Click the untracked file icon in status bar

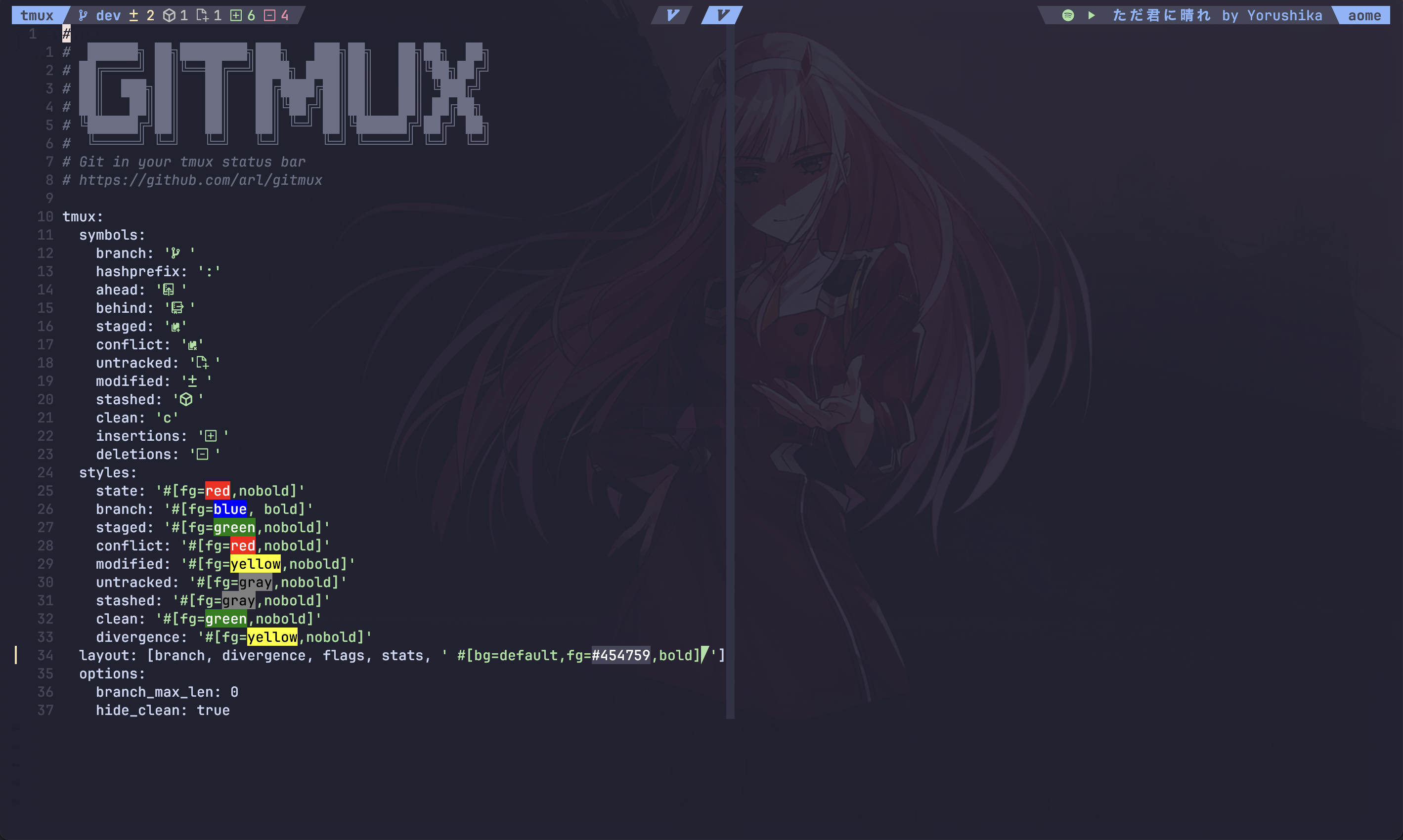[x=202, y=15]
